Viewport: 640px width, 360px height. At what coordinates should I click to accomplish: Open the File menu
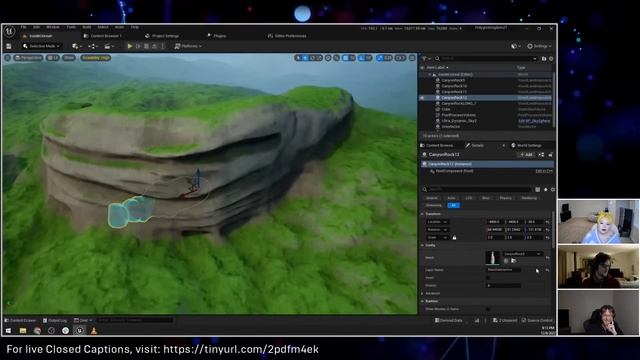click(24, 27)
